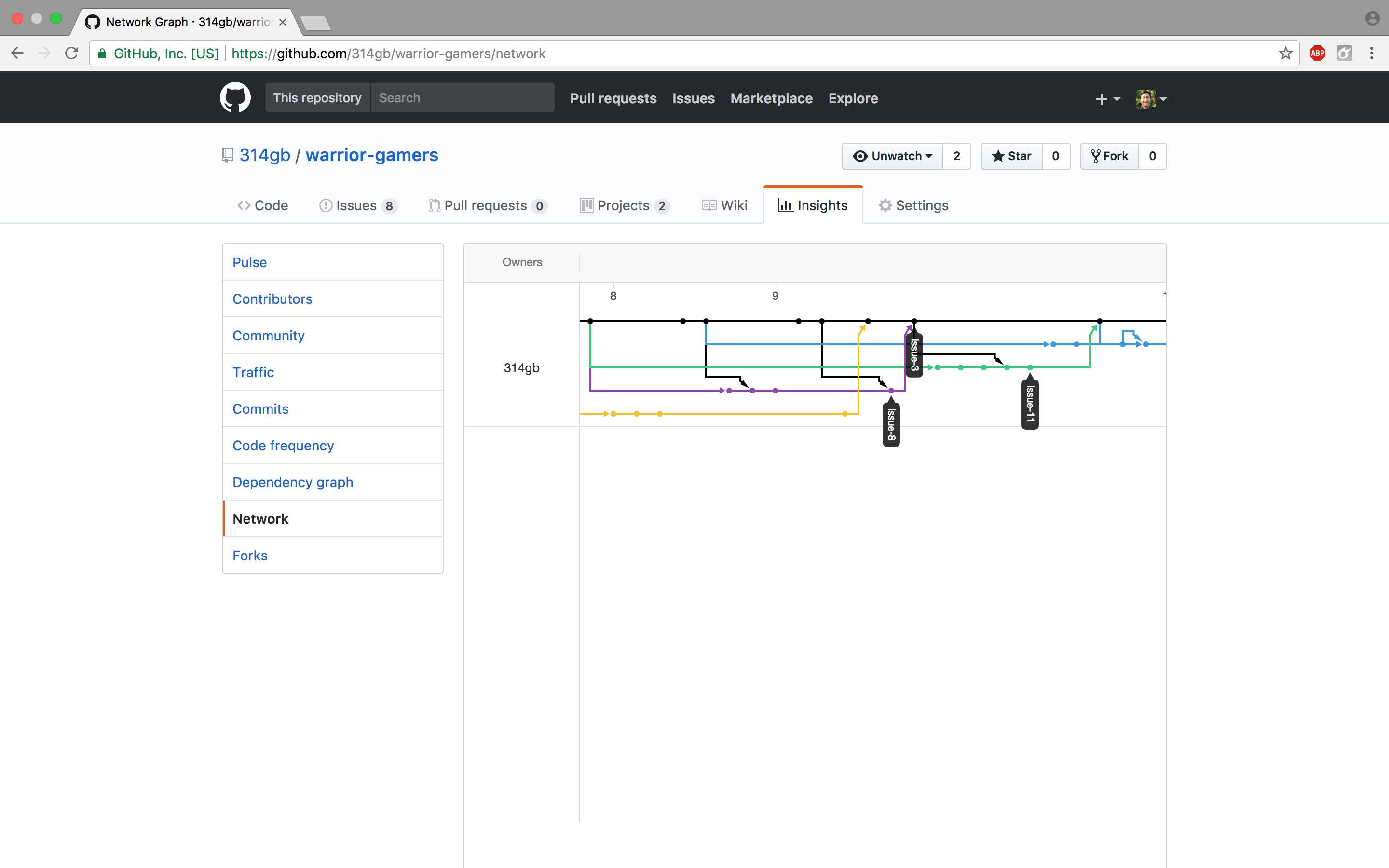The height and width of the screenshot is (868, 1389).
Task: Open Commits in the Insights sidebar
Action: pos(332,409)
